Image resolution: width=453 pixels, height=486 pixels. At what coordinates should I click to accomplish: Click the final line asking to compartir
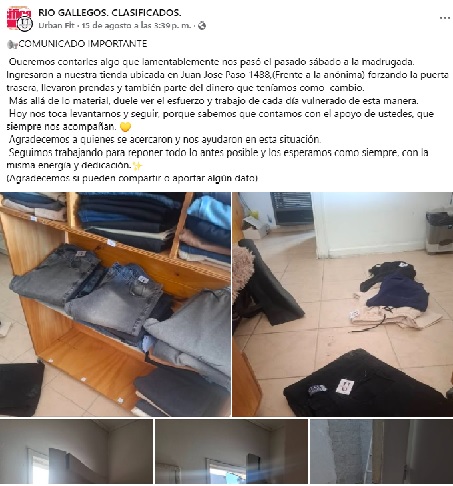coord(132,178)
